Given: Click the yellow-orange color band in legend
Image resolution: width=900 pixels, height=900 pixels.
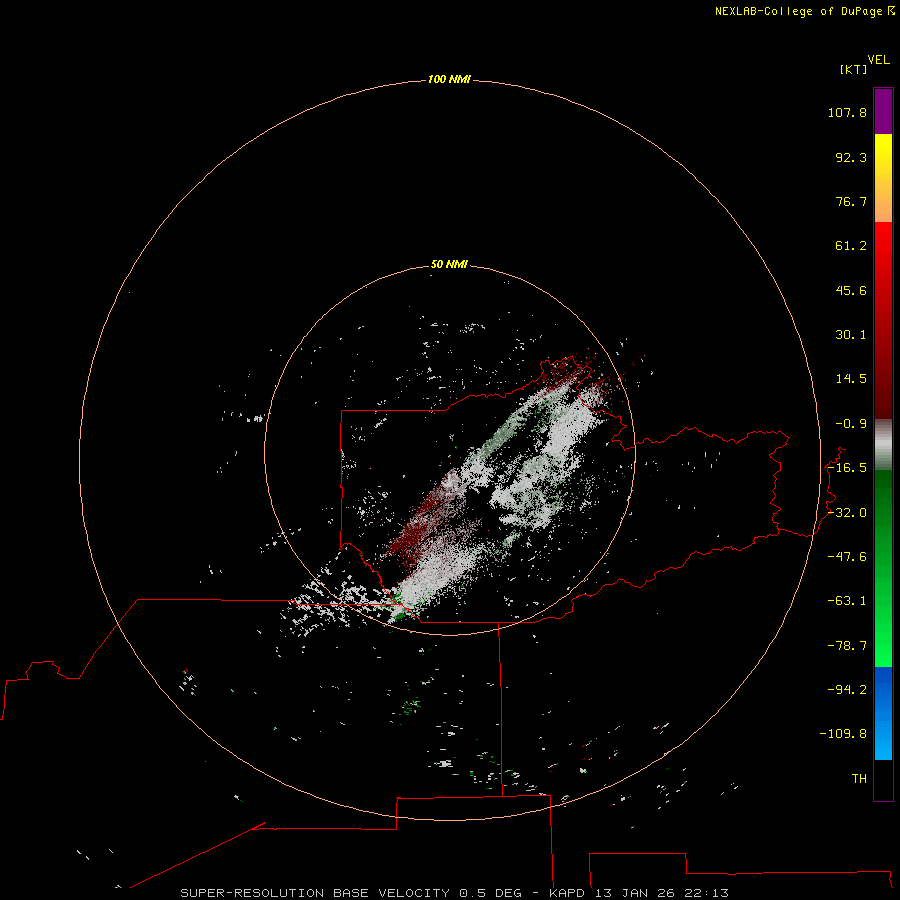Looking at the screenshot, I should [x=883, y=178].
